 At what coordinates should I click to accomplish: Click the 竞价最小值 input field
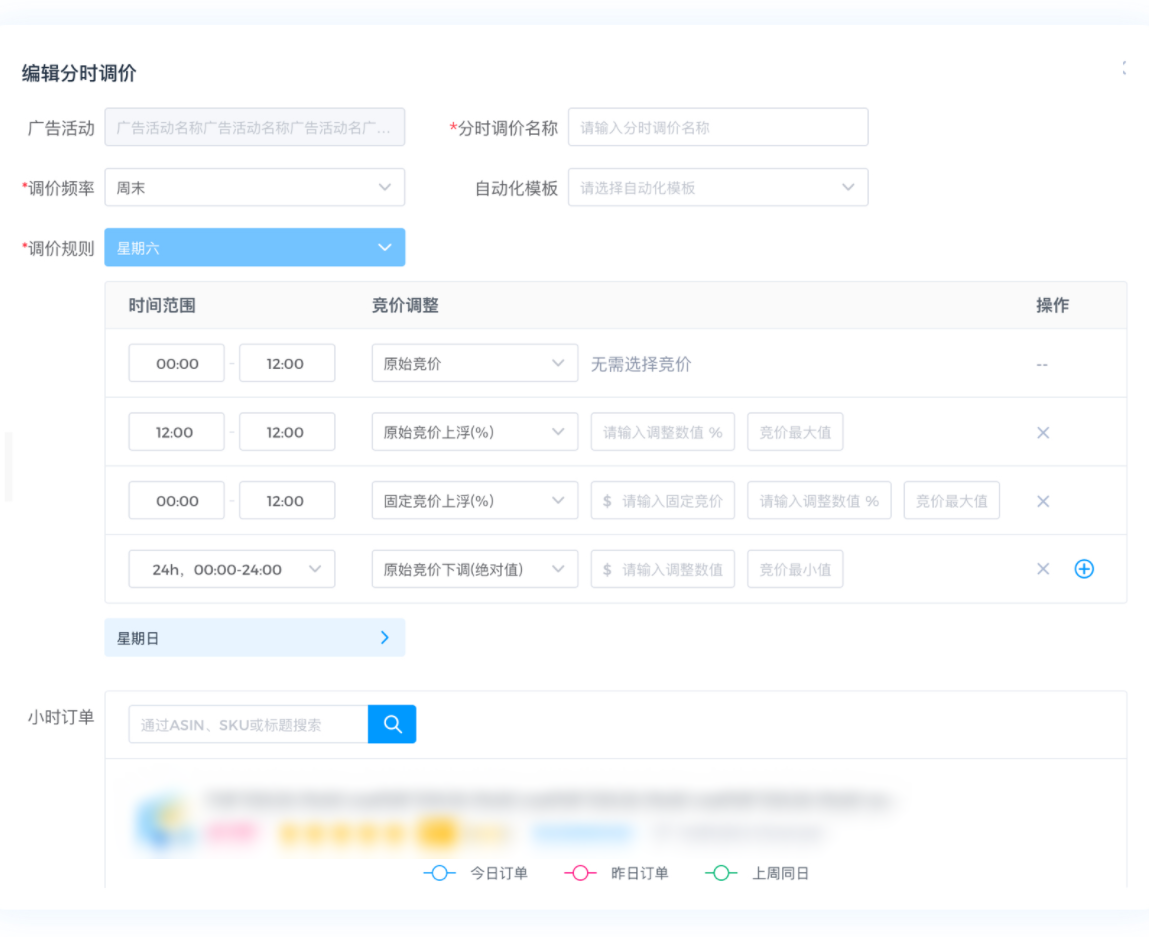(795, 569)
